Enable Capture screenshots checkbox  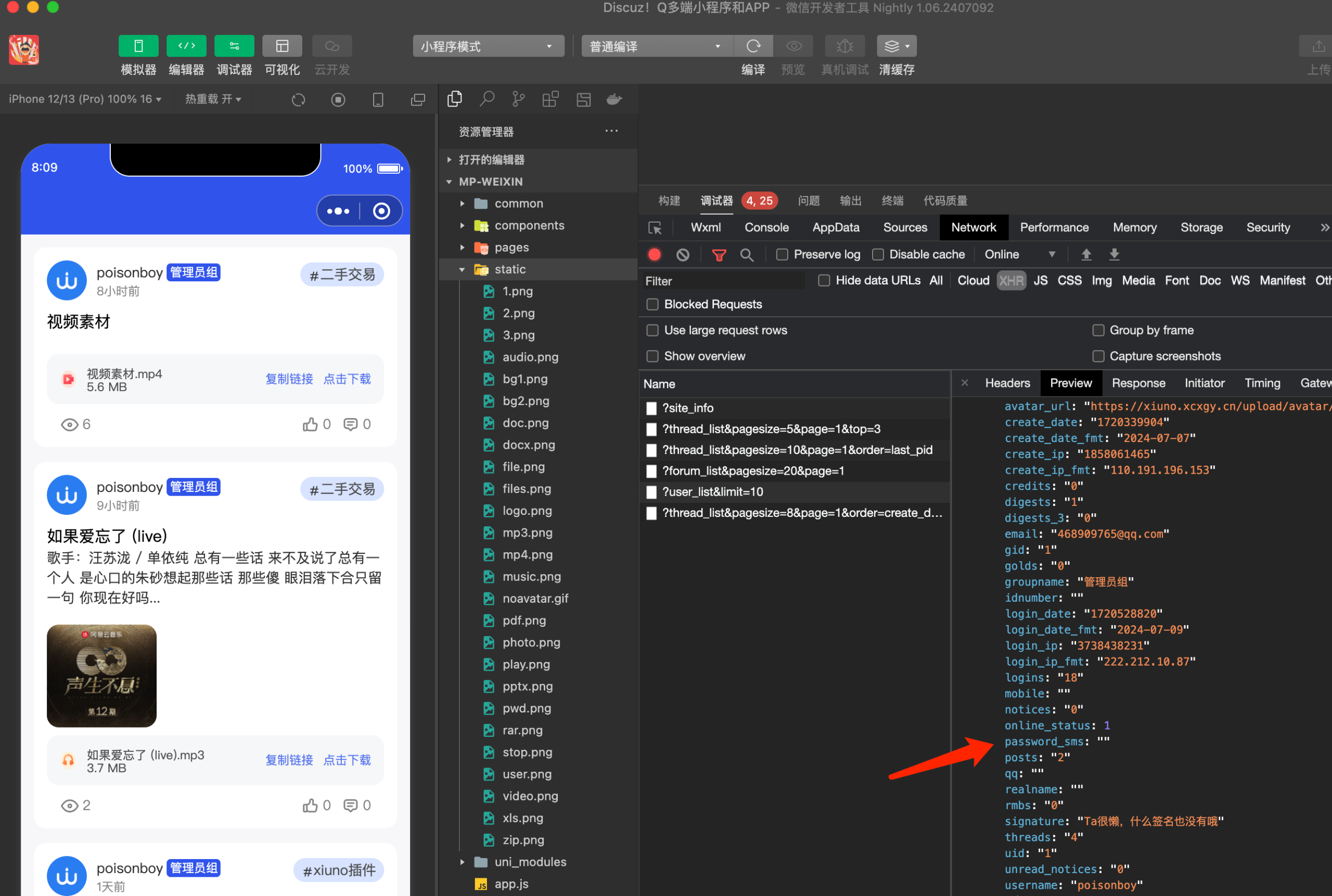[1098, 357]
